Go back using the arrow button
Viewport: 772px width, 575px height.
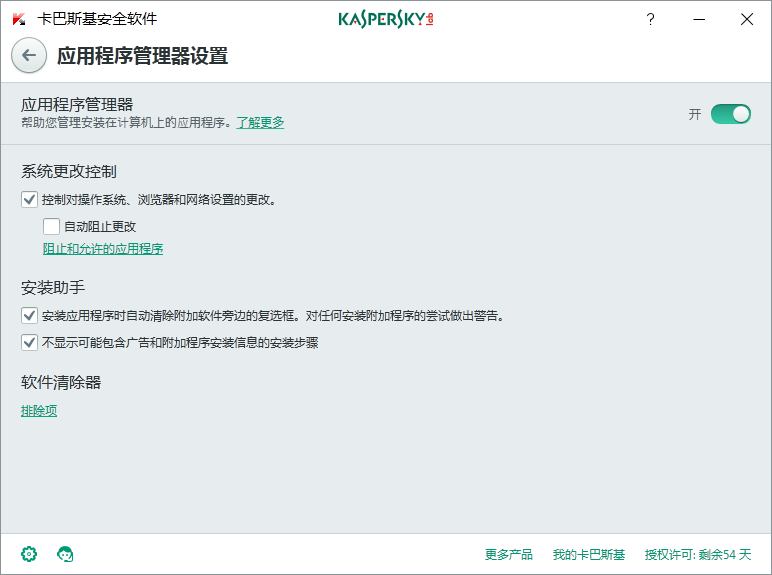pos(29,55)
